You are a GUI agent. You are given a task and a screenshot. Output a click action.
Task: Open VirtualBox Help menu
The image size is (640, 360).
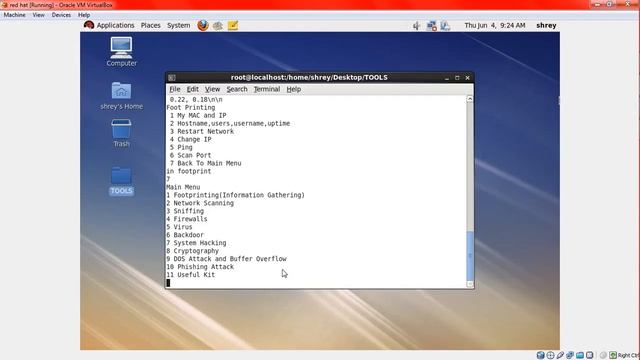pyautogui.click(x=84, y=15)
